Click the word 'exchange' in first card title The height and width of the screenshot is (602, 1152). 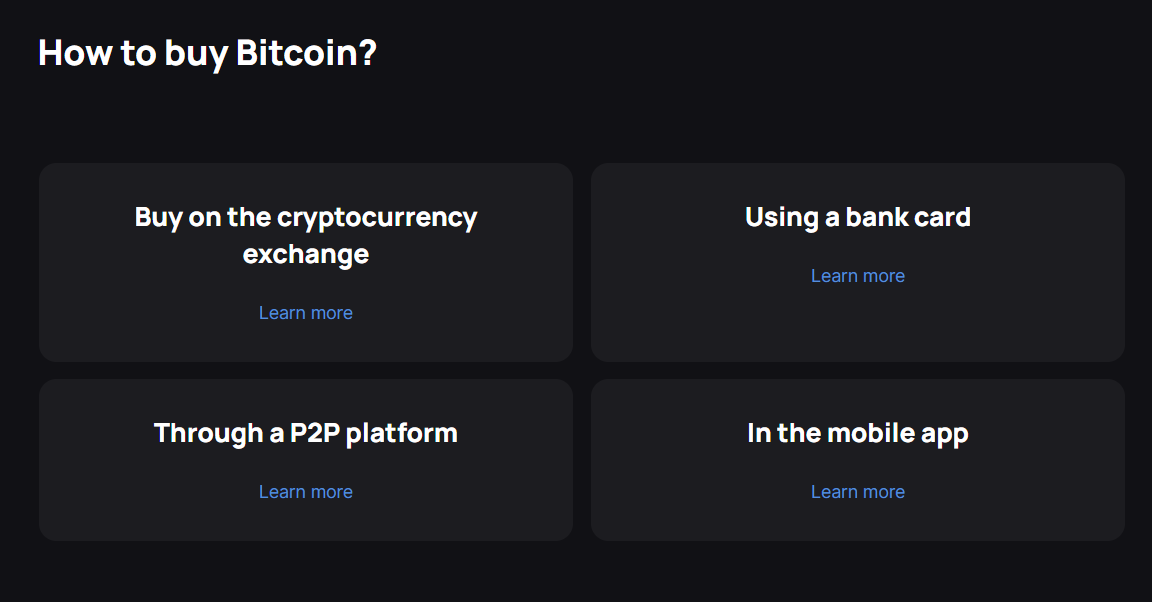pos(306,254)
